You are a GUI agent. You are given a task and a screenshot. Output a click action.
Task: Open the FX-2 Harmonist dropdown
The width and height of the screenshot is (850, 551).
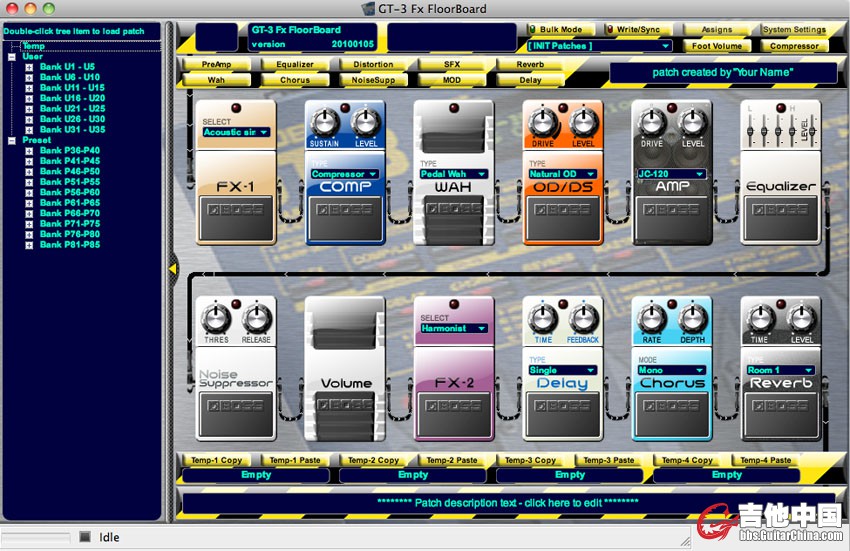click(x=454, y=328)
